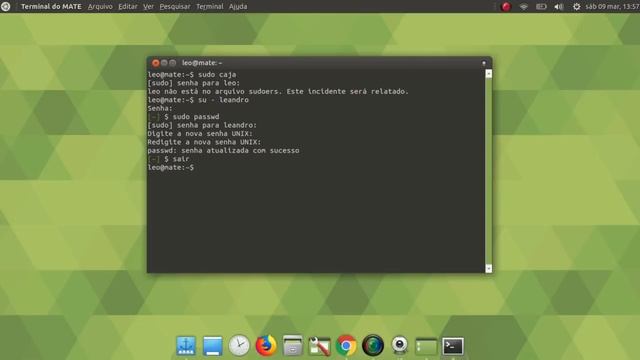
Task: Launch Firefox from the dock
Action: [x=266, y=346]
